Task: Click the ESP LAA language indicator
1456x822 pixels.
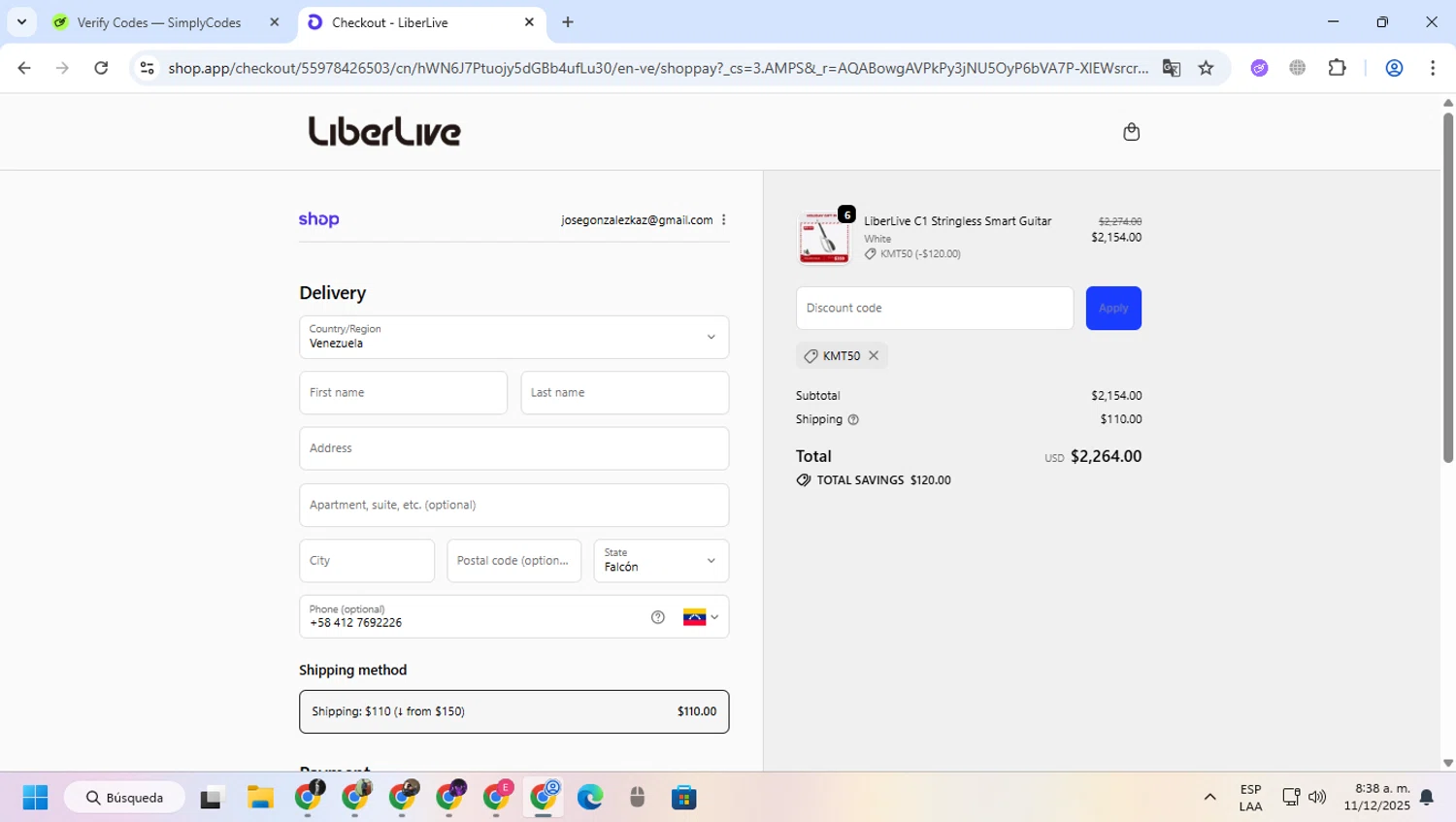Action: [x=1250, y=798]
